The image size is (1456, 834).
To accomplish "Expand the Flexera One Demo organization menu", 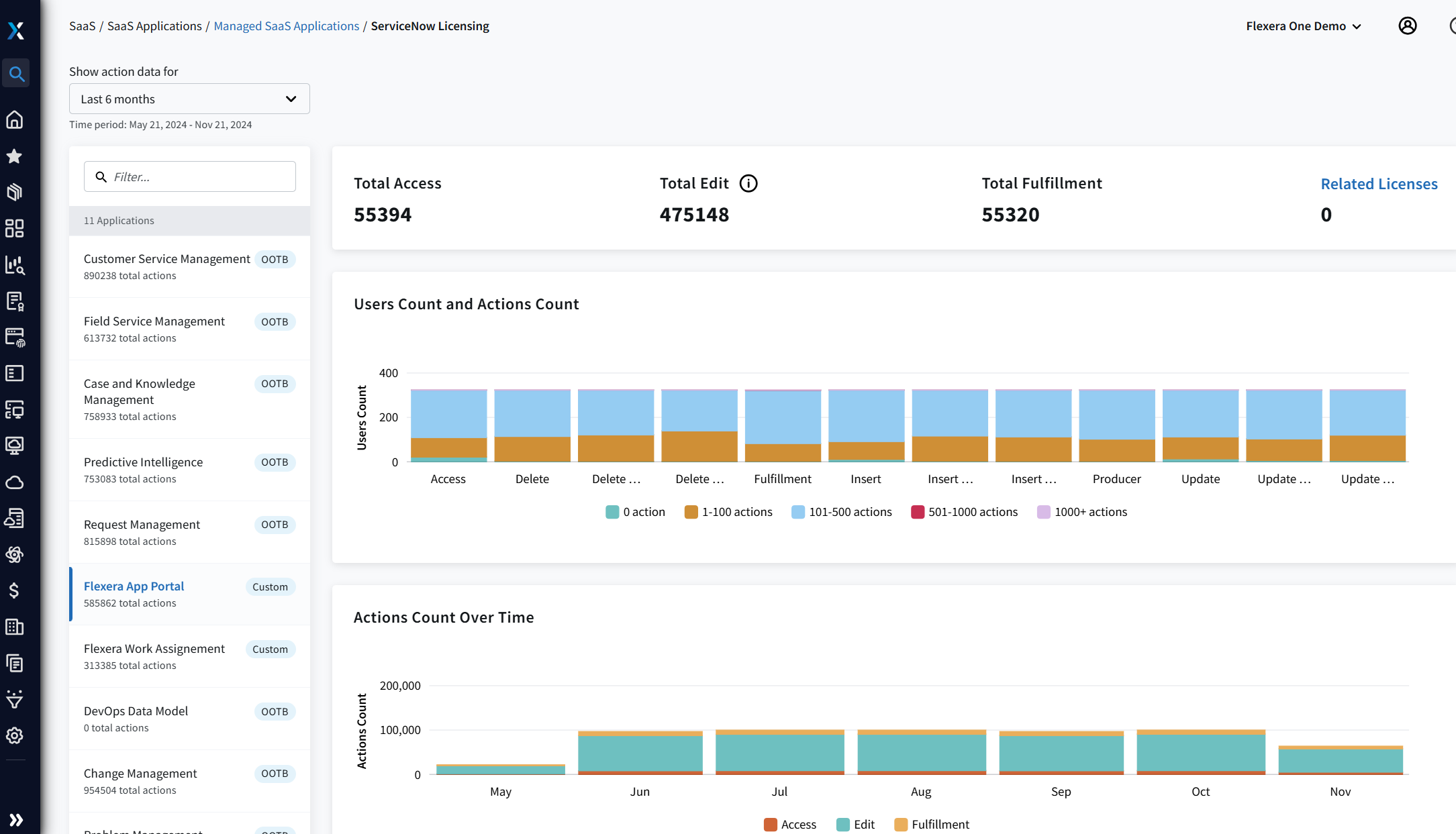I will point(1303,26).
